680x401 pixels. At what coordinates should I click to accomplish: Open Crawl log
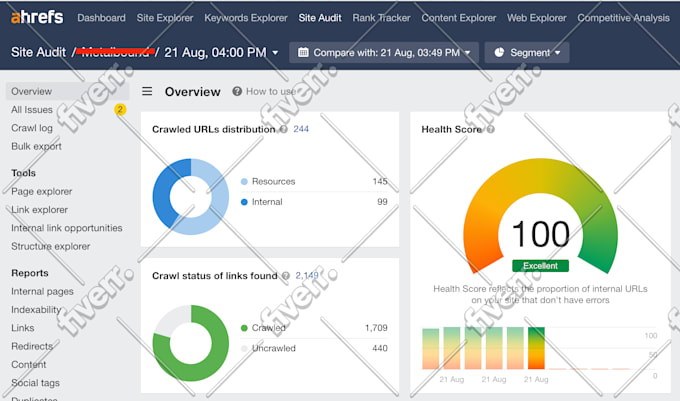pyautogui.click(x=32, y=128)
